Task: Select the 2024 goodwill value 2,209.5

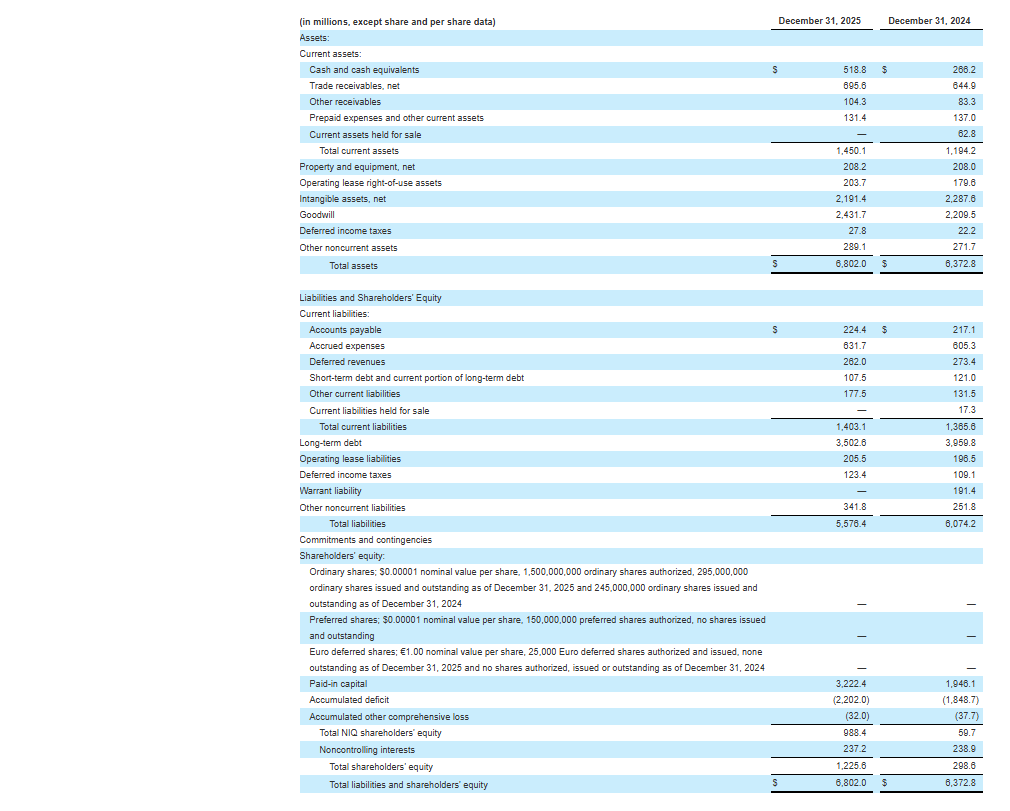Action: click(959, 215)
